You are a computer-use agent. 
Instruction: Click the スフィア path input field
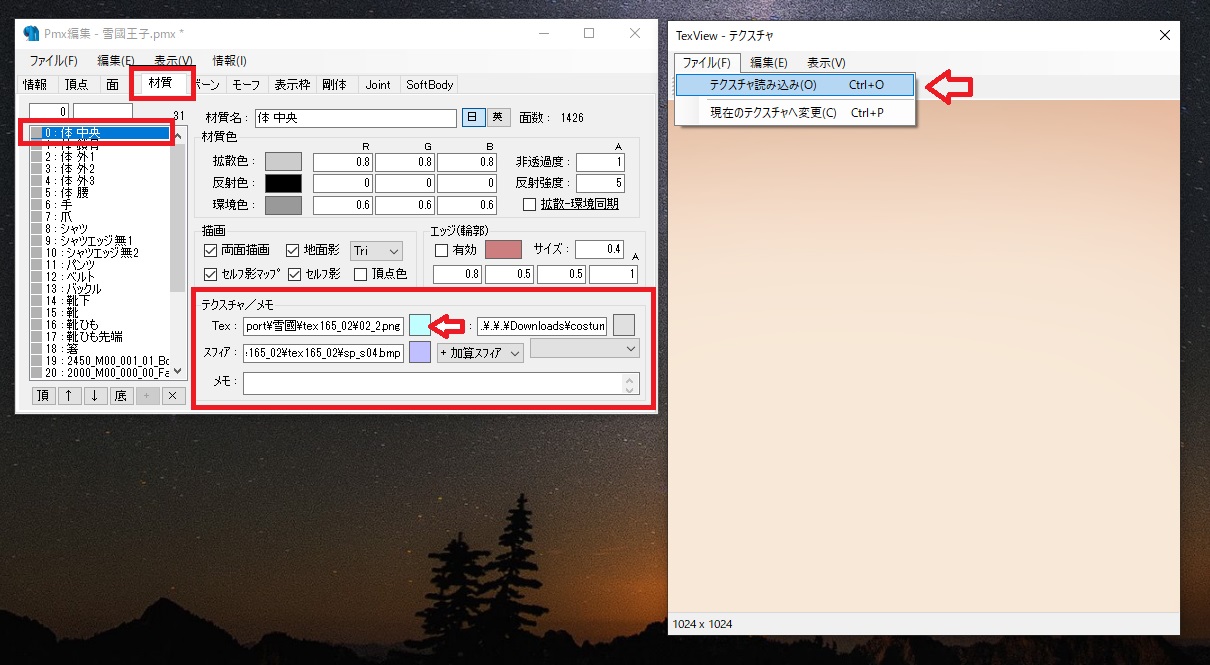(x=323, y=352)
